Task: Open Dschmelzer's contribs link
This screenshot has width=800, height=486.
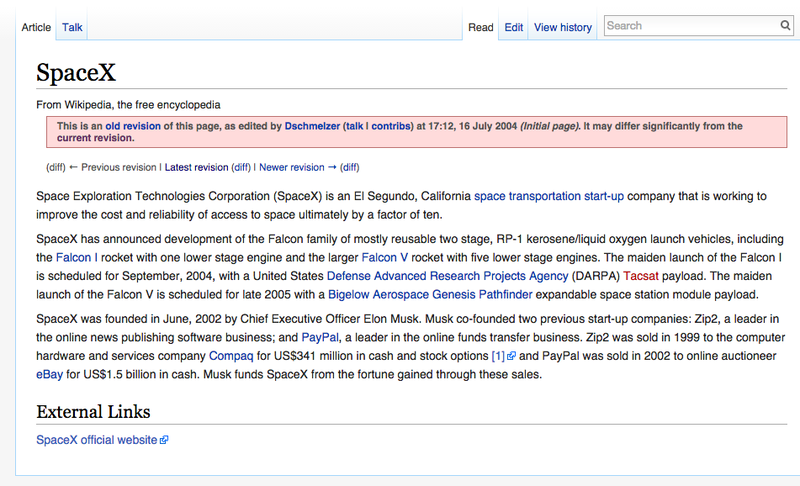Action: (x=391, y=126)
